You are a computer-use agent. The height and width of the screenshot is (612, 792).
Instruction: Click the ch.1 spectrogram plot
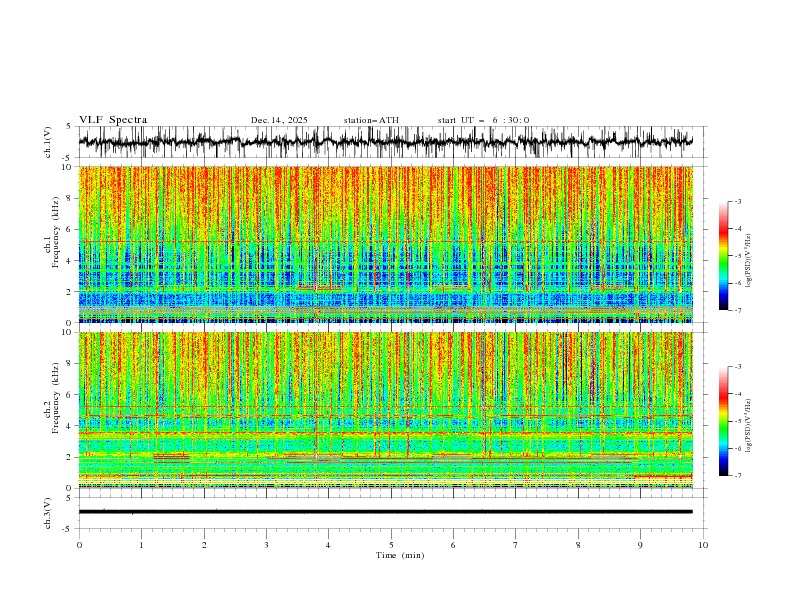[385, 244]
